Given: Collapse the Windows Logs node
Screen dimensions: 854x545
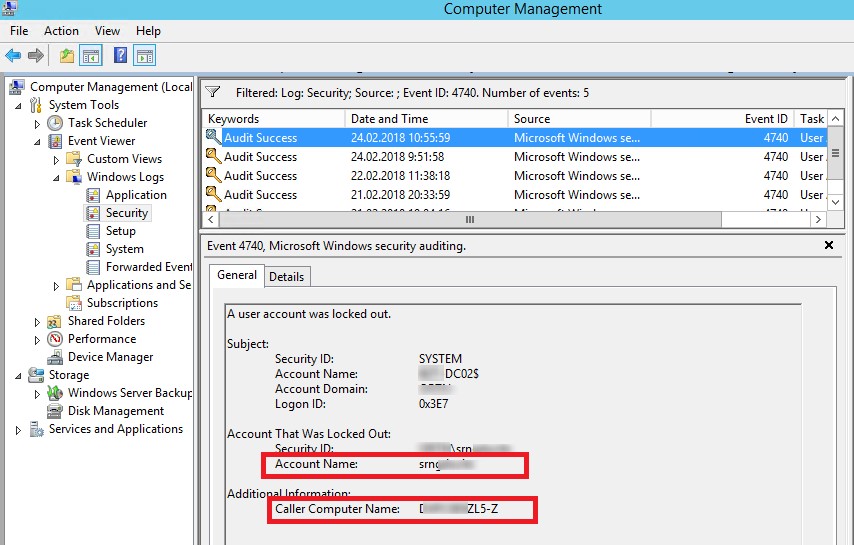Looking at the screenshot, I should (x=56, y=177).
